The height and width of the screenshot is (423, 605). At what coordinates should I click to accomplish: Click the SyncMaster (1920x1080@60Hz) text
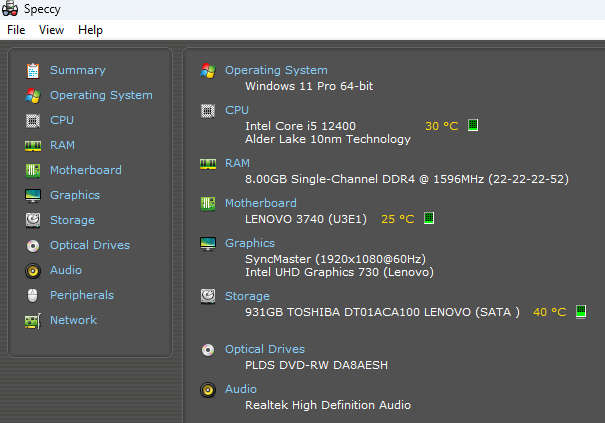tap(335, 259)
